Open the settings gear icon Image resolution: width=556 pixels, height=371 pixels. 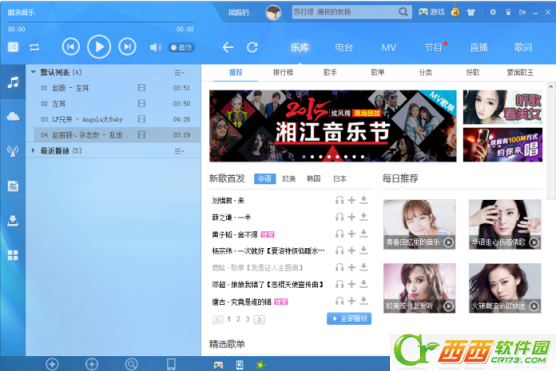pos(493,12)
